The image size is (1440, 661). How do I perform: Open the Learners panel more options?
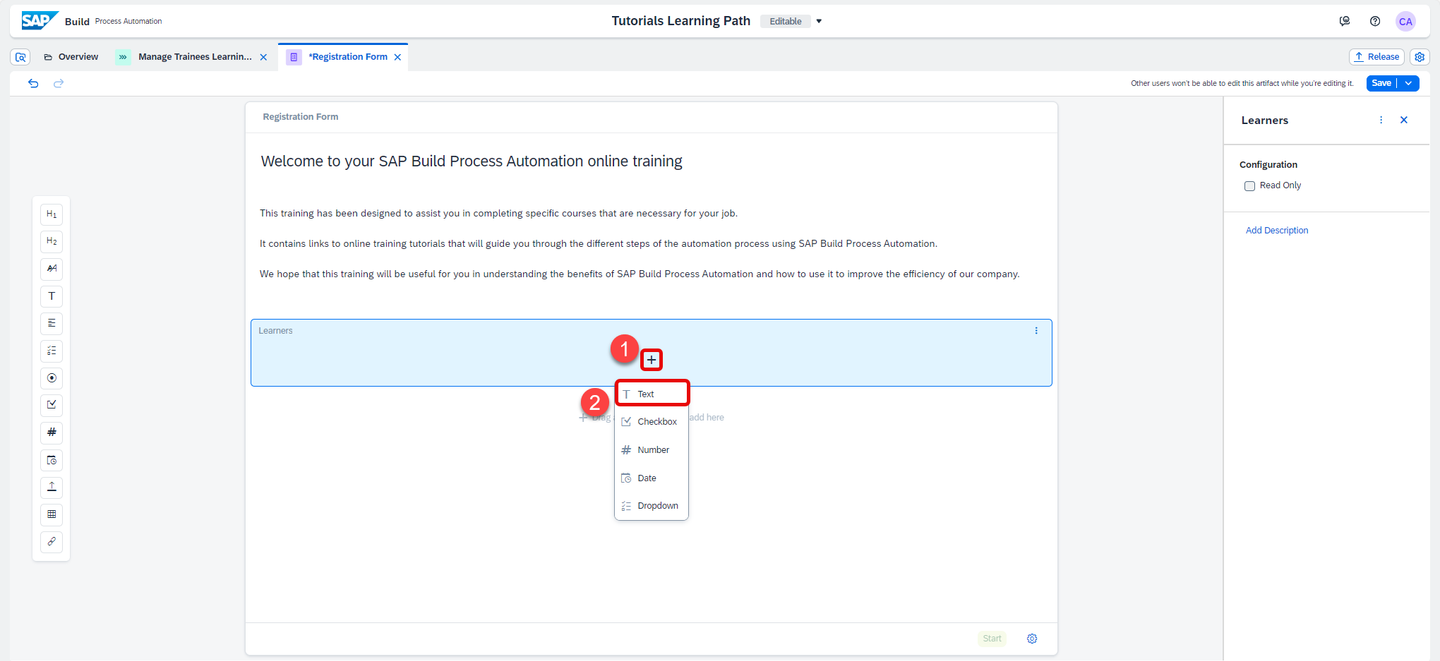click(x=1381, y=120)
